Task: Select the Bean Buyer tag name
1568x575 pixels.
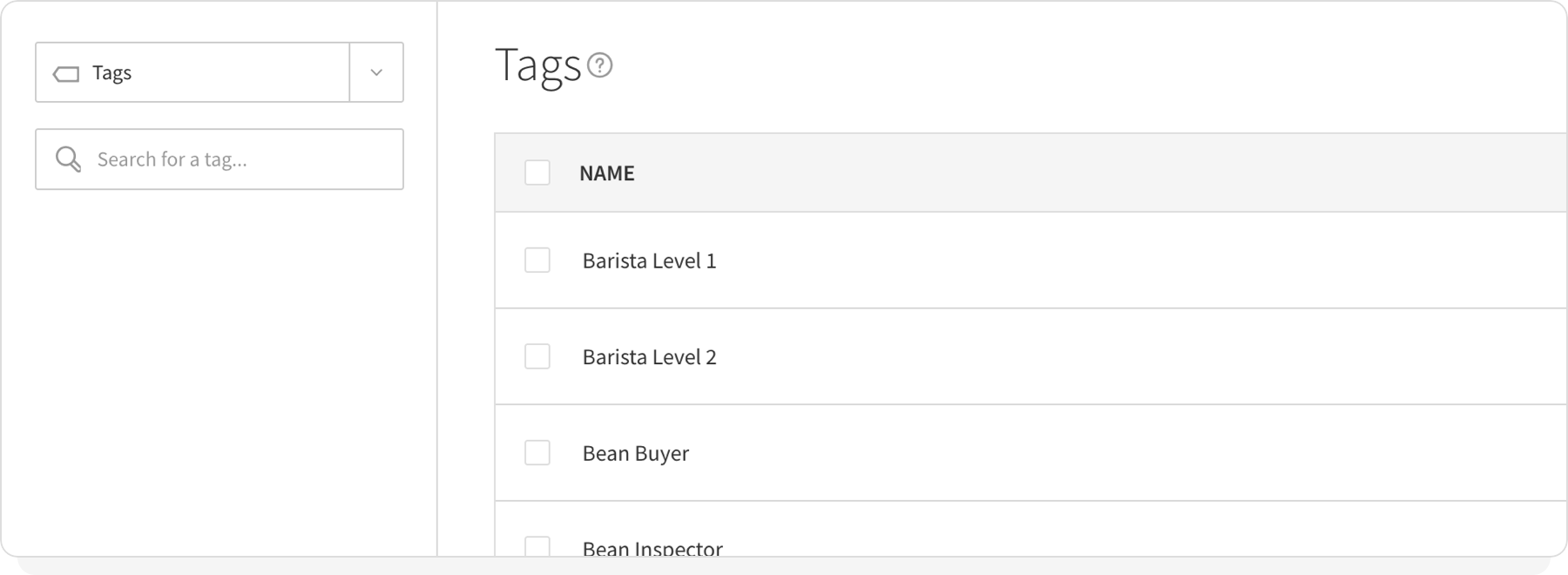Action: tap(635, 452)
